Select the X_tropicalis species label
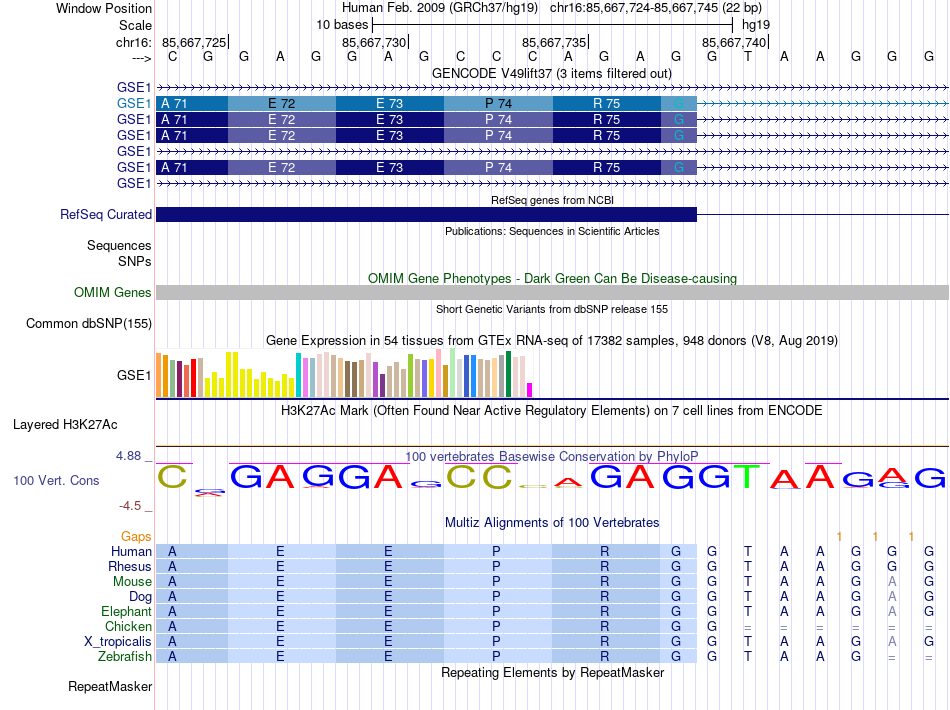Viewport: 950px width, 710px height. [118, 642]
